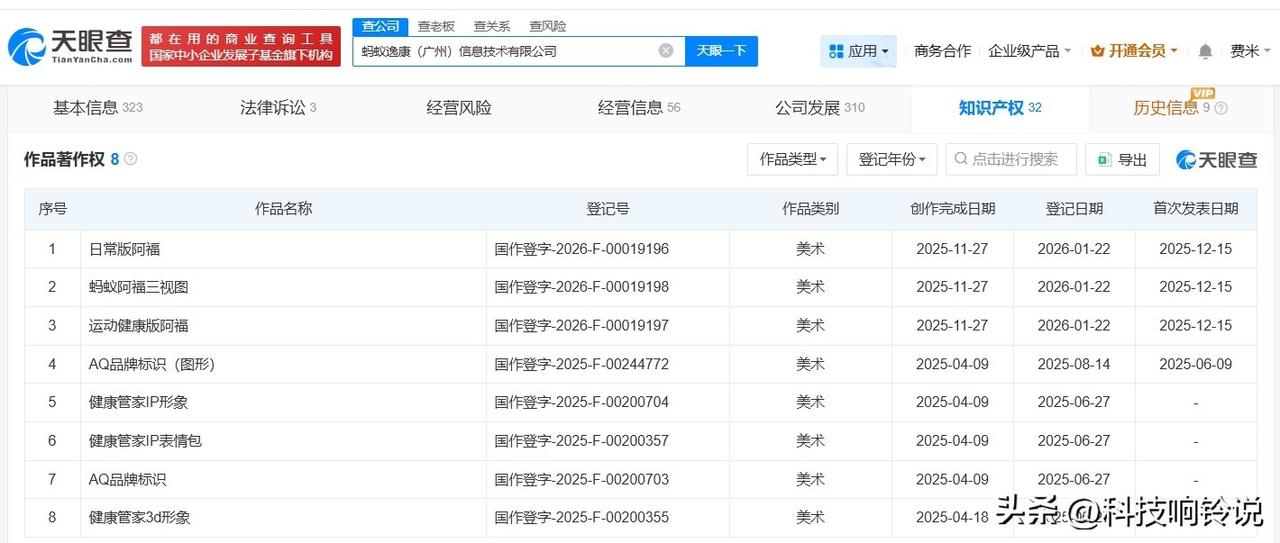Click first publication date 2025-06-09
The height and width of the screenshot is (543, 1280).
click(x=1195, y=364)
